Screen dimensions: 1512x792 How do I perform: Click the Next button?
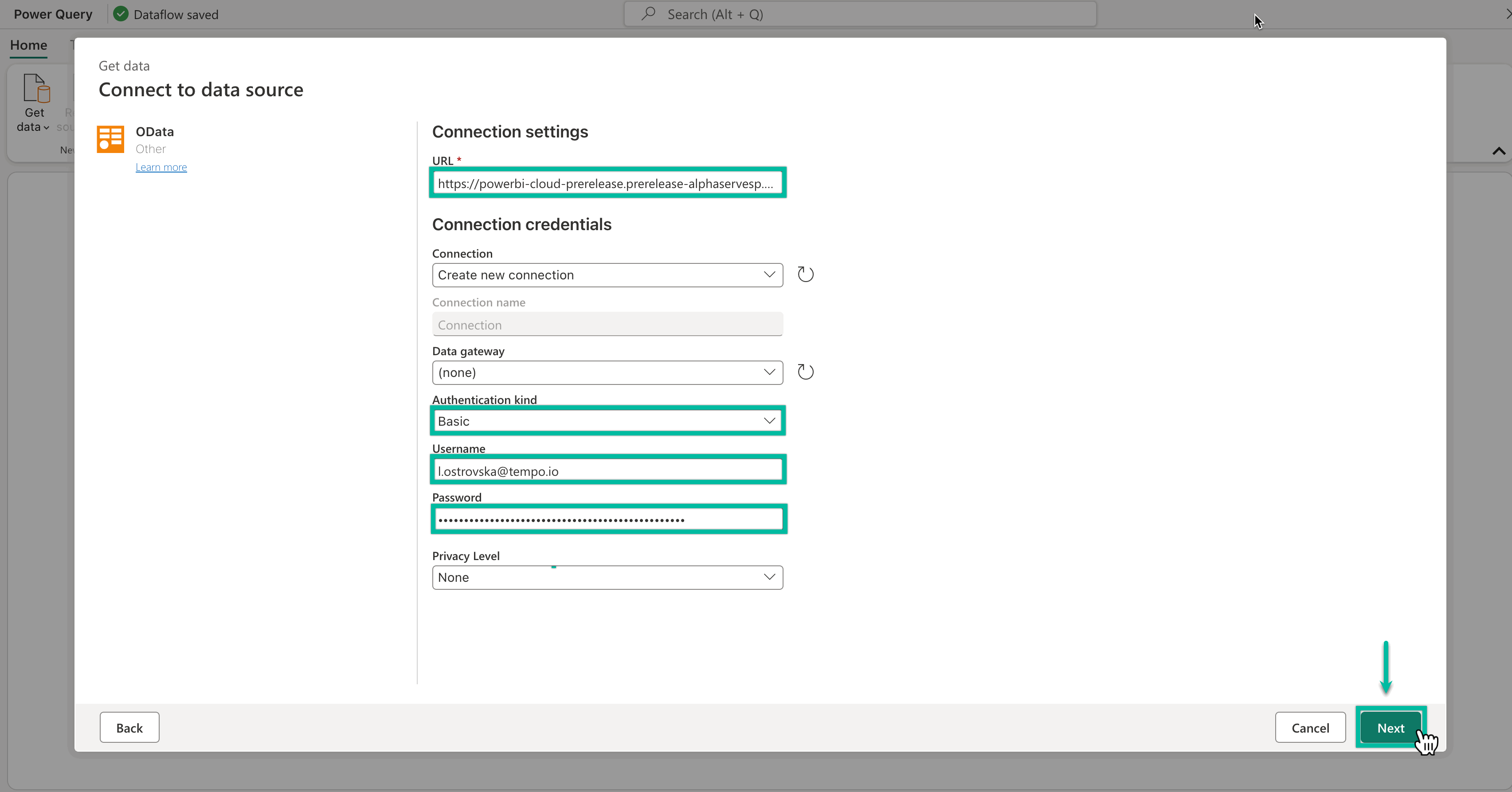click(1391, 727)
